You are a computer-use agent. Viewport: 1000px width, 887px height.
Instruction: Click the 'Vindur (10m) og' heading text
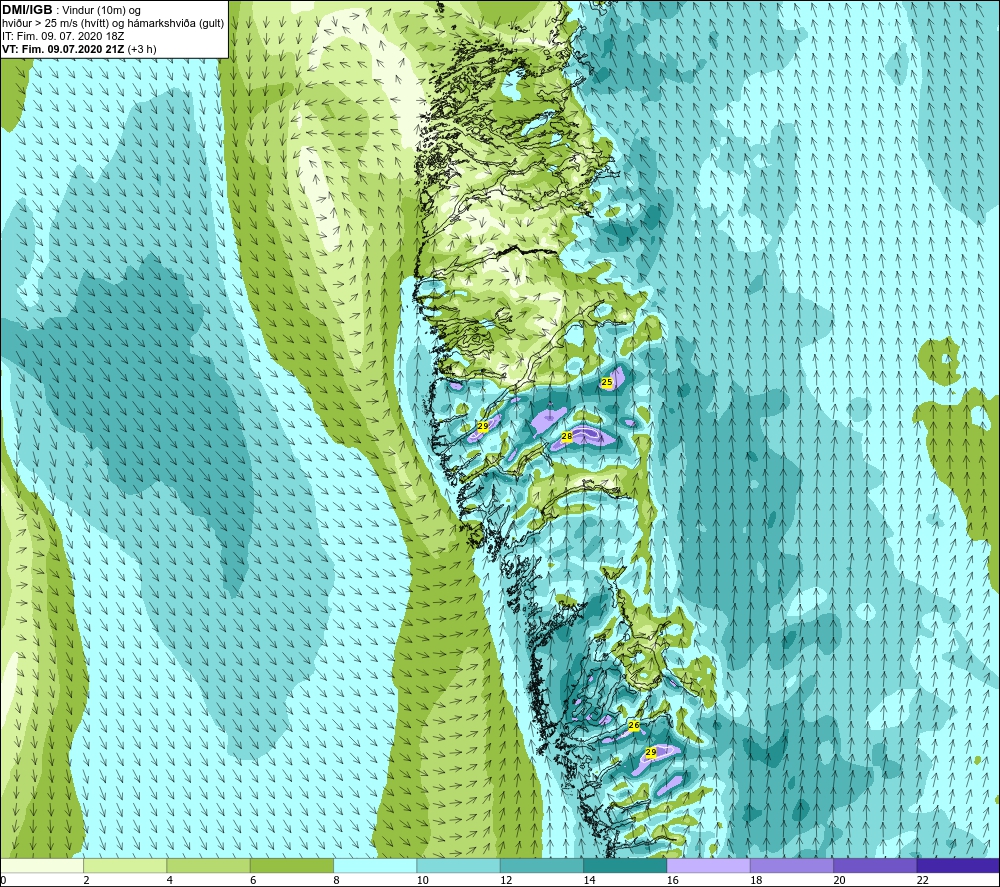101,11
